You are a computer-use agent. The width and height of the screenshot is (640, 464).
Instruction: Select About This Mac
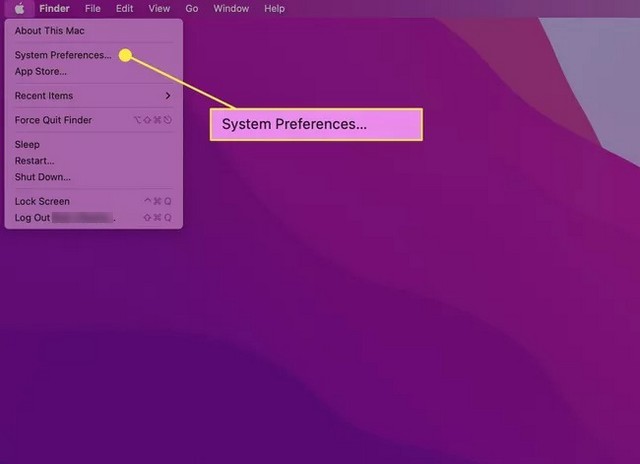49,31
